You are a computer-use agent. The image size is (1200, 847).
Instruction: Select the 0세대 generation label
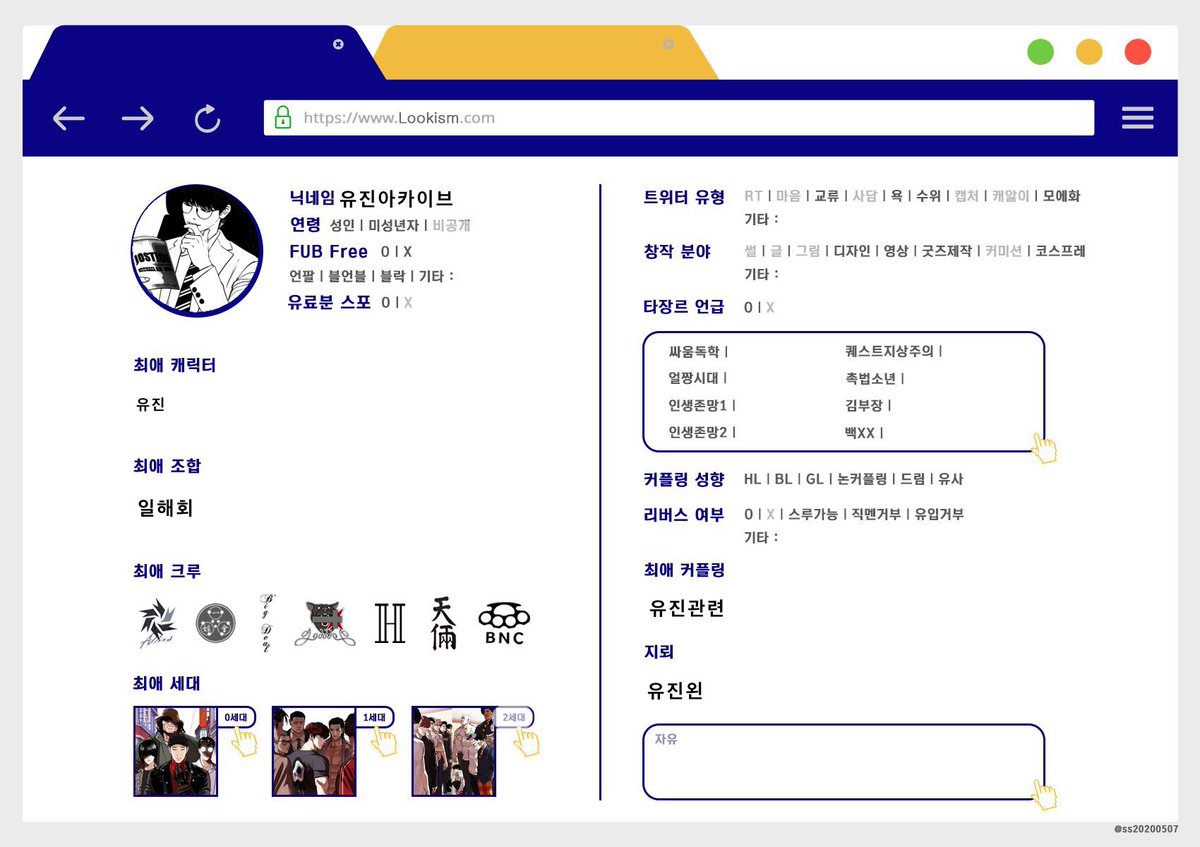pos(237,717)
